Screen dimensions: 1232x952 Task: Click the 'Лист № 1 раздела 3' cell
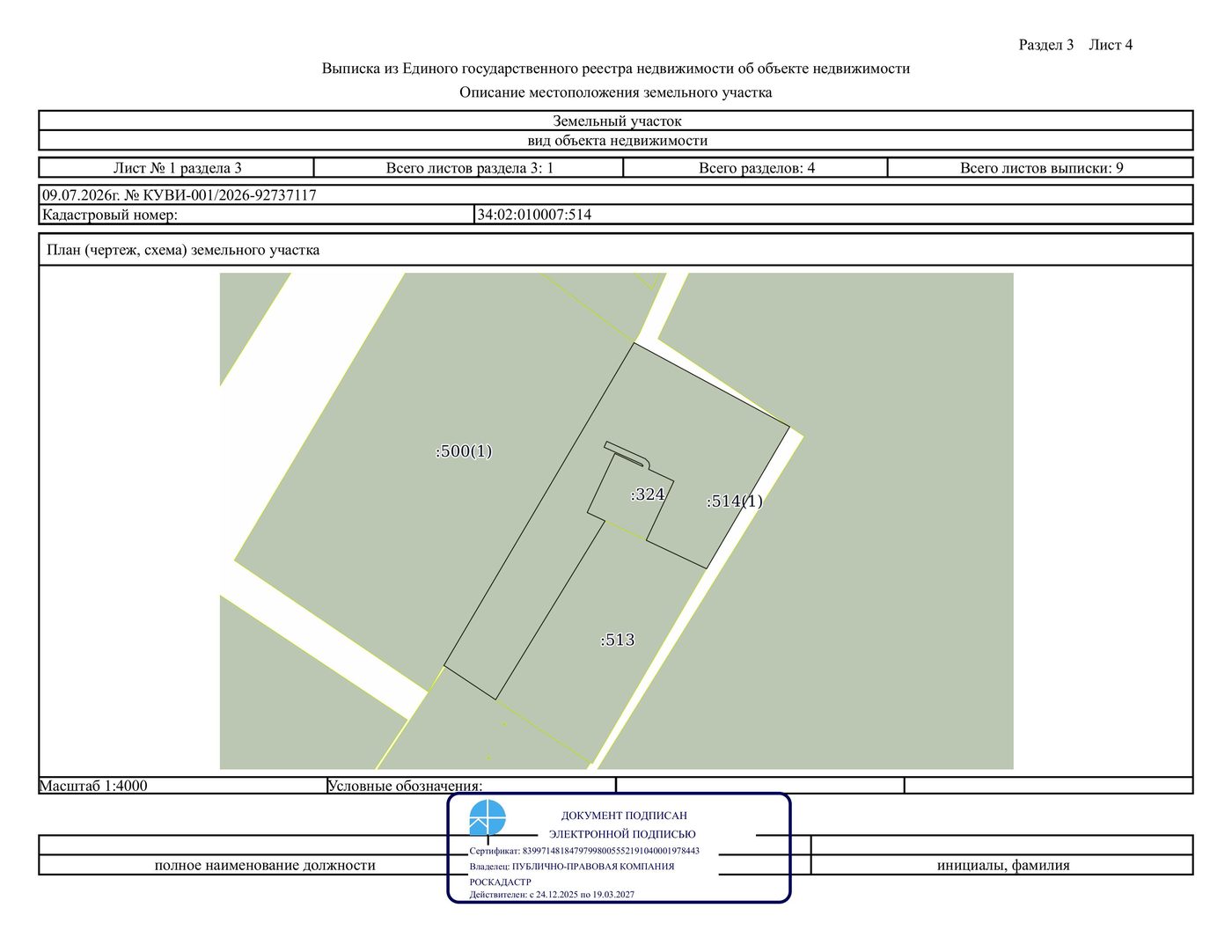pyautogui.click(x=177, y=168)
